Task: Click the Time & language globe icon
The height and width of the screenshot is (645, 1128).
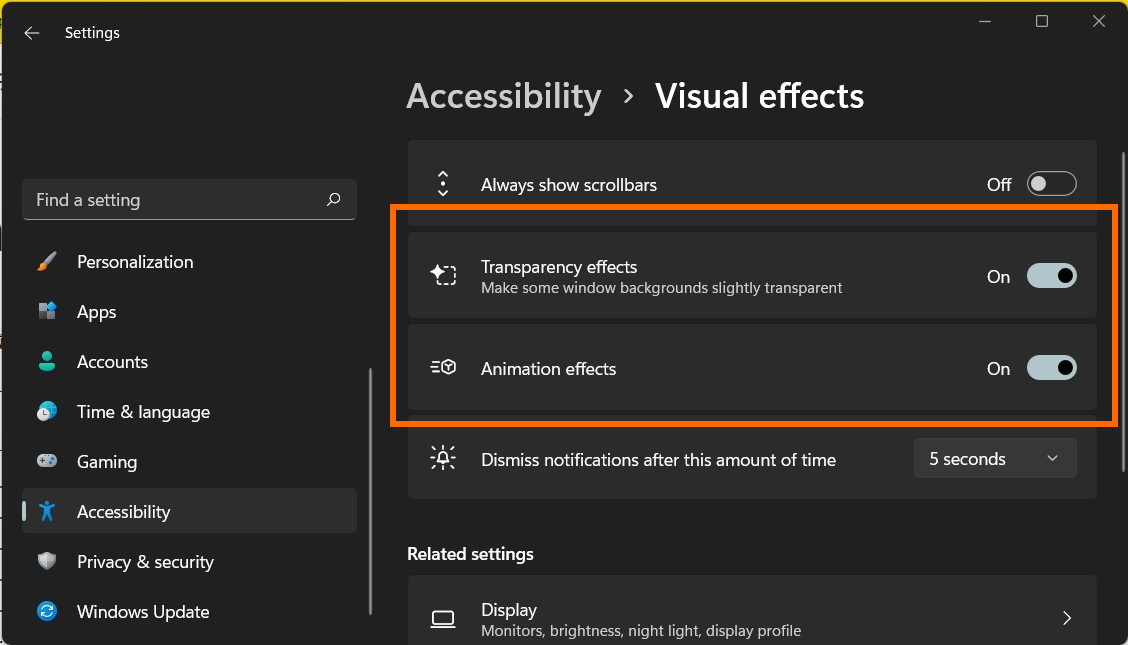Action: [47, 411]
